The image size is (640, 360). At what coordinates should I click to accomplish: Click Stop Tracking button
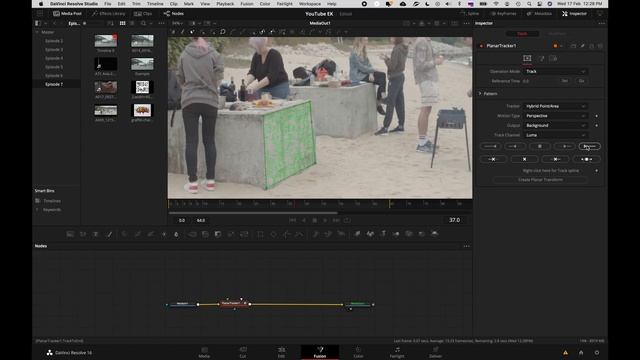pyautogui.click(x=540, y=146)
